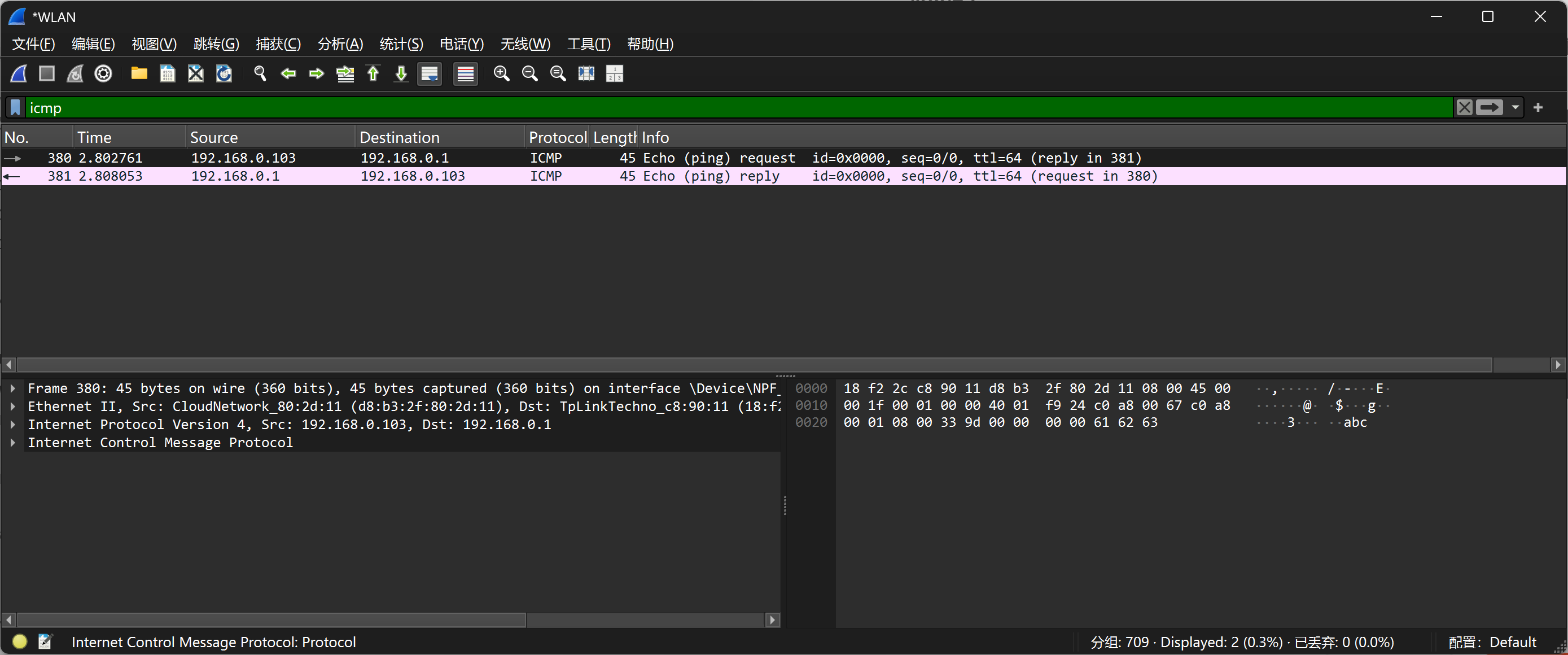Start a new capture with the shark fin icon
The height and width of the screenshot is (655, 1568).
pyautogui.click(x=18, y=73)
